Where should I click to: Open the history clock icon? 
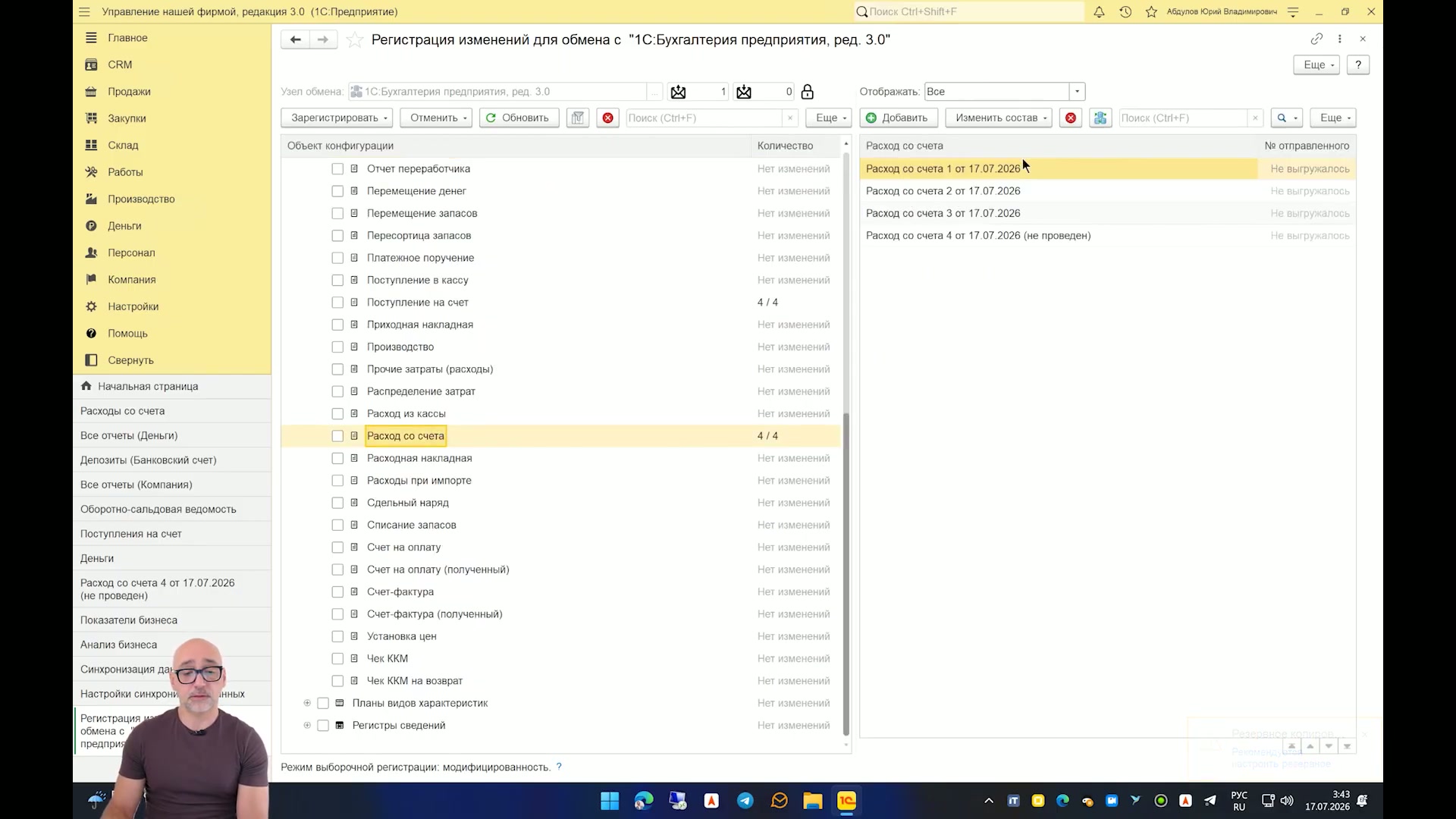tap(1125, 11)
